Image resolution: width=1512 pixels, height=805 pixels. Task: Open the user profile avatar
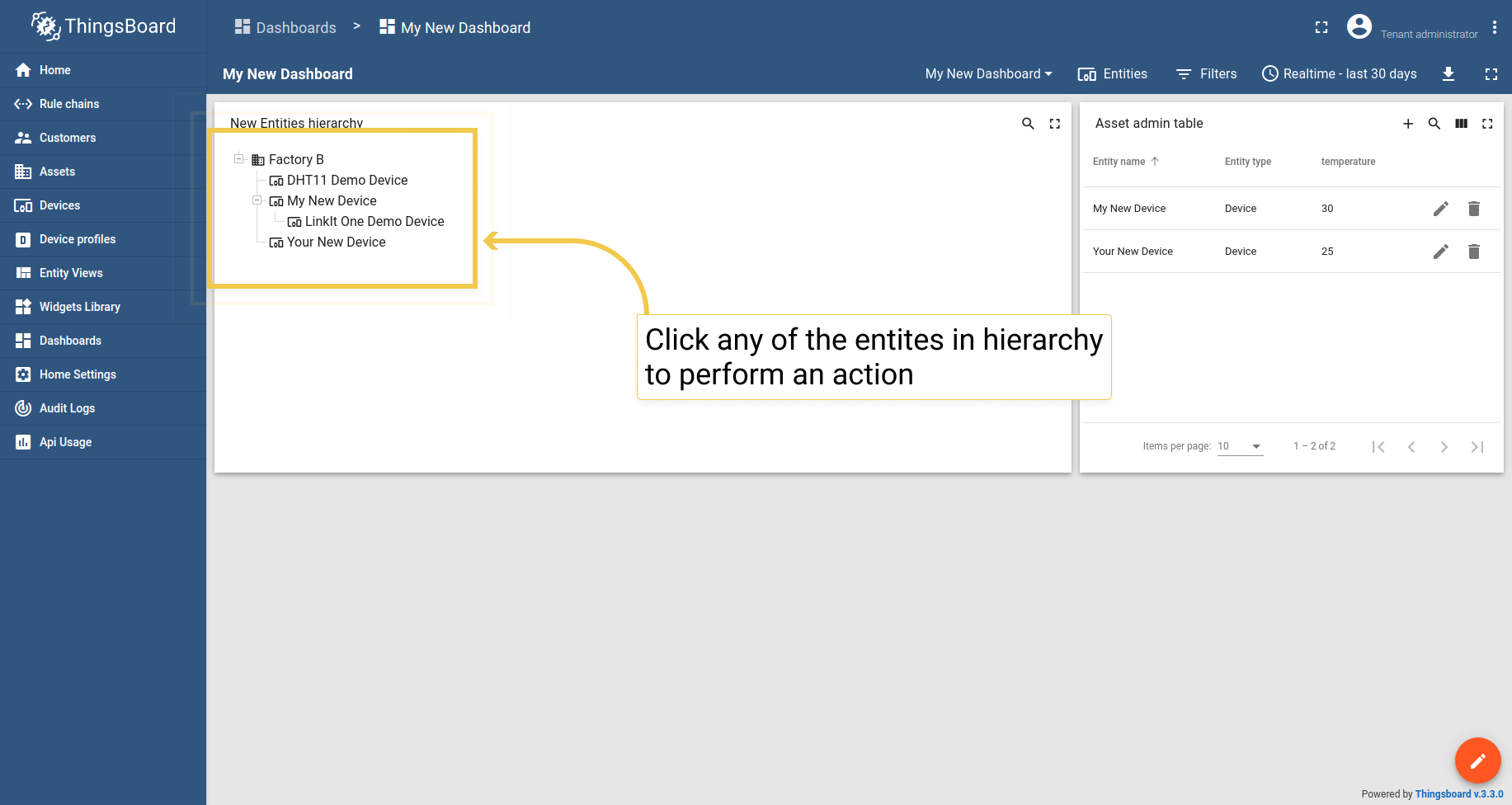click(1359, 26)
